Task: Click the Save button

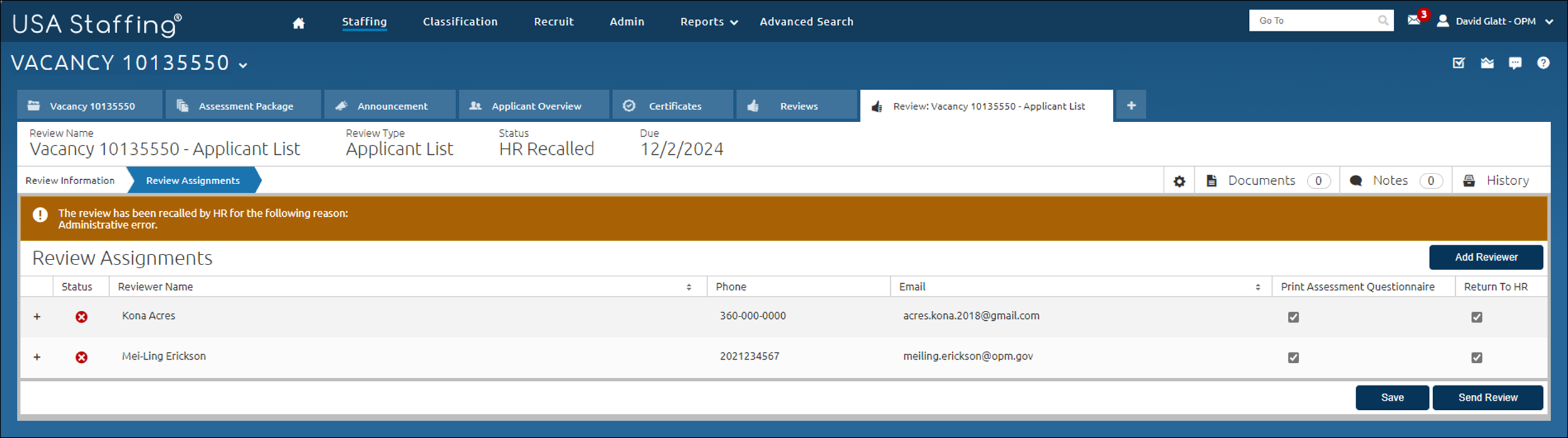Action: [x=1392, y=397]
